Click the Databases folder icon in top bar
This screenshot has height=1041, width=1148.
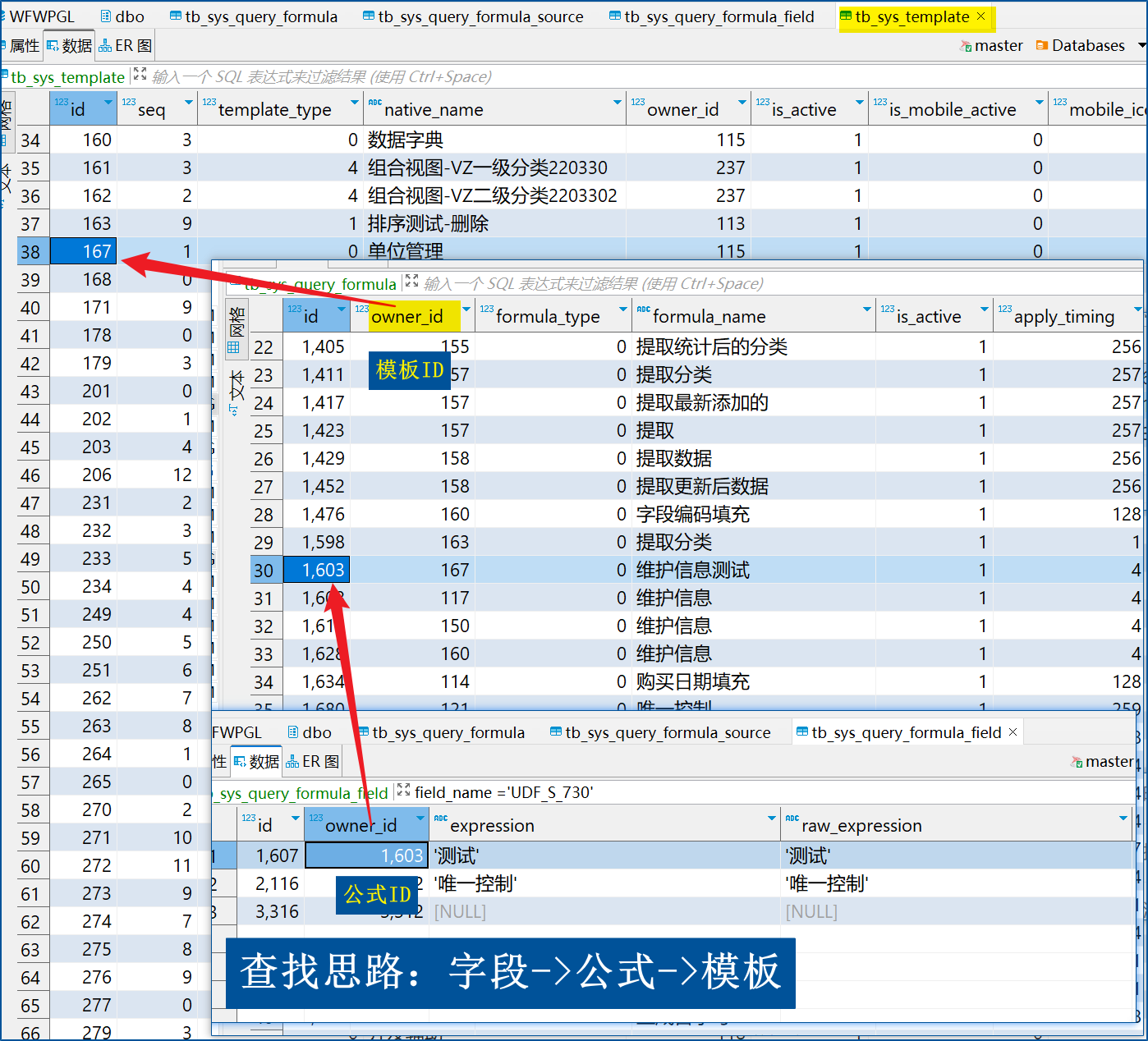(1041, 46)
